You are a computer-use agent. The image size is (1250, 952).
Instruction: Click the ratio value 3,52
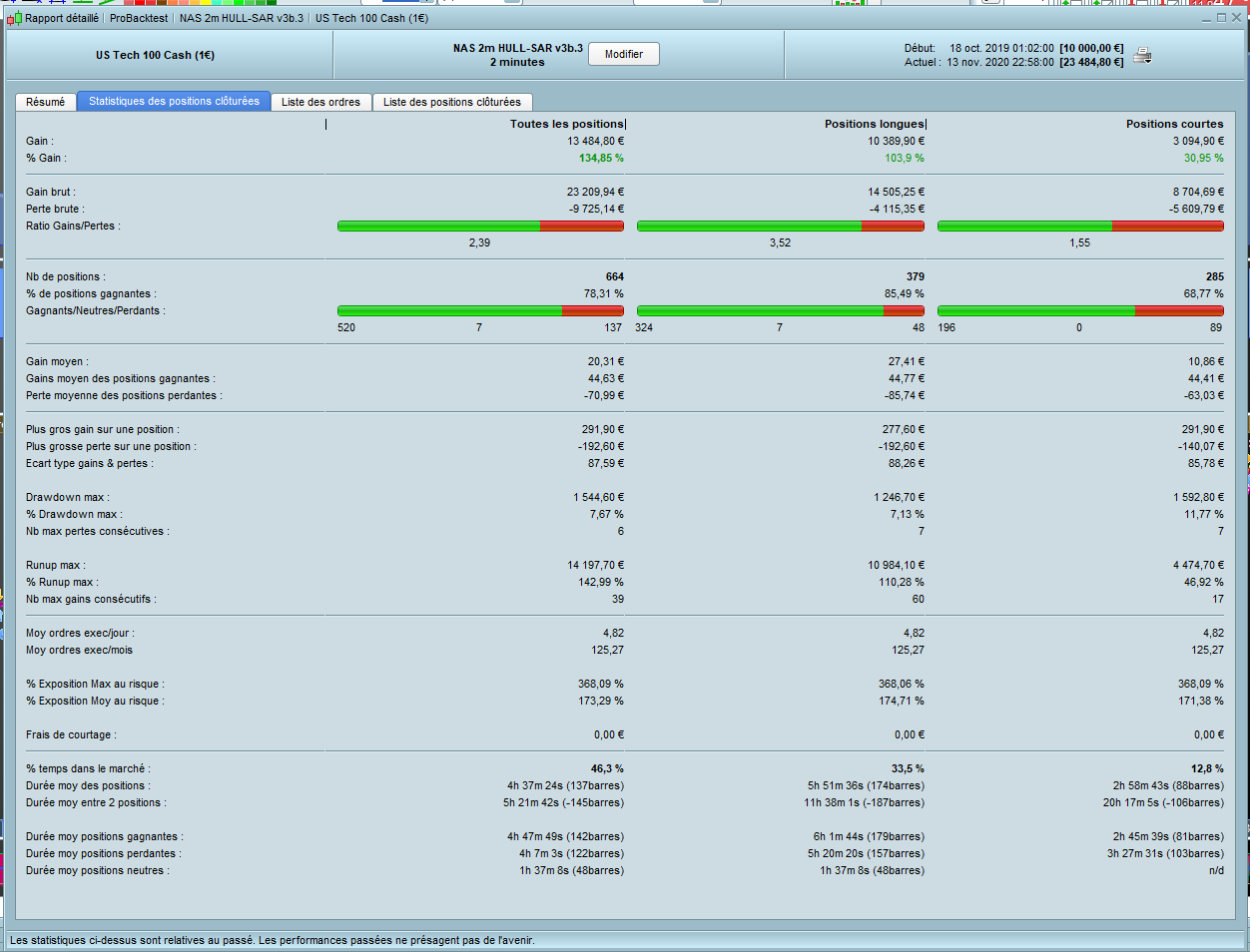pos(780,242)
